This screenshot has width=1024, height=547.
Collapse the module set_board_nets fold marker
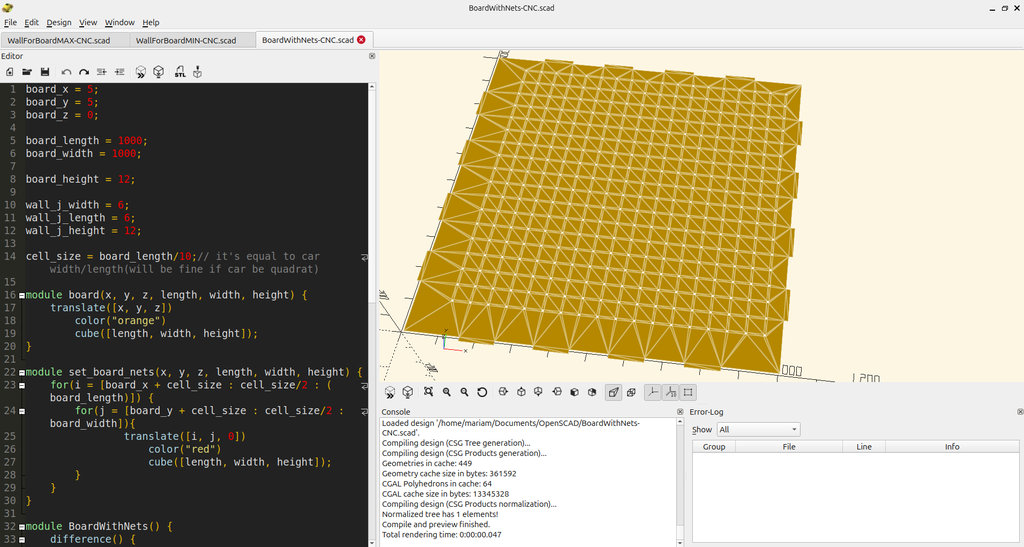point(21,372)
